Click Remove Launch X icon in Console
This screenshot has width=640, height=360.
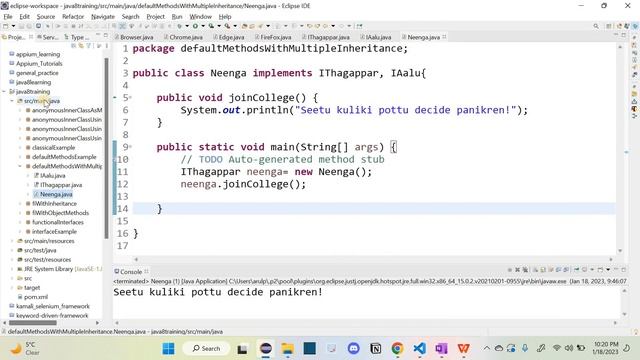coord(517,270)
